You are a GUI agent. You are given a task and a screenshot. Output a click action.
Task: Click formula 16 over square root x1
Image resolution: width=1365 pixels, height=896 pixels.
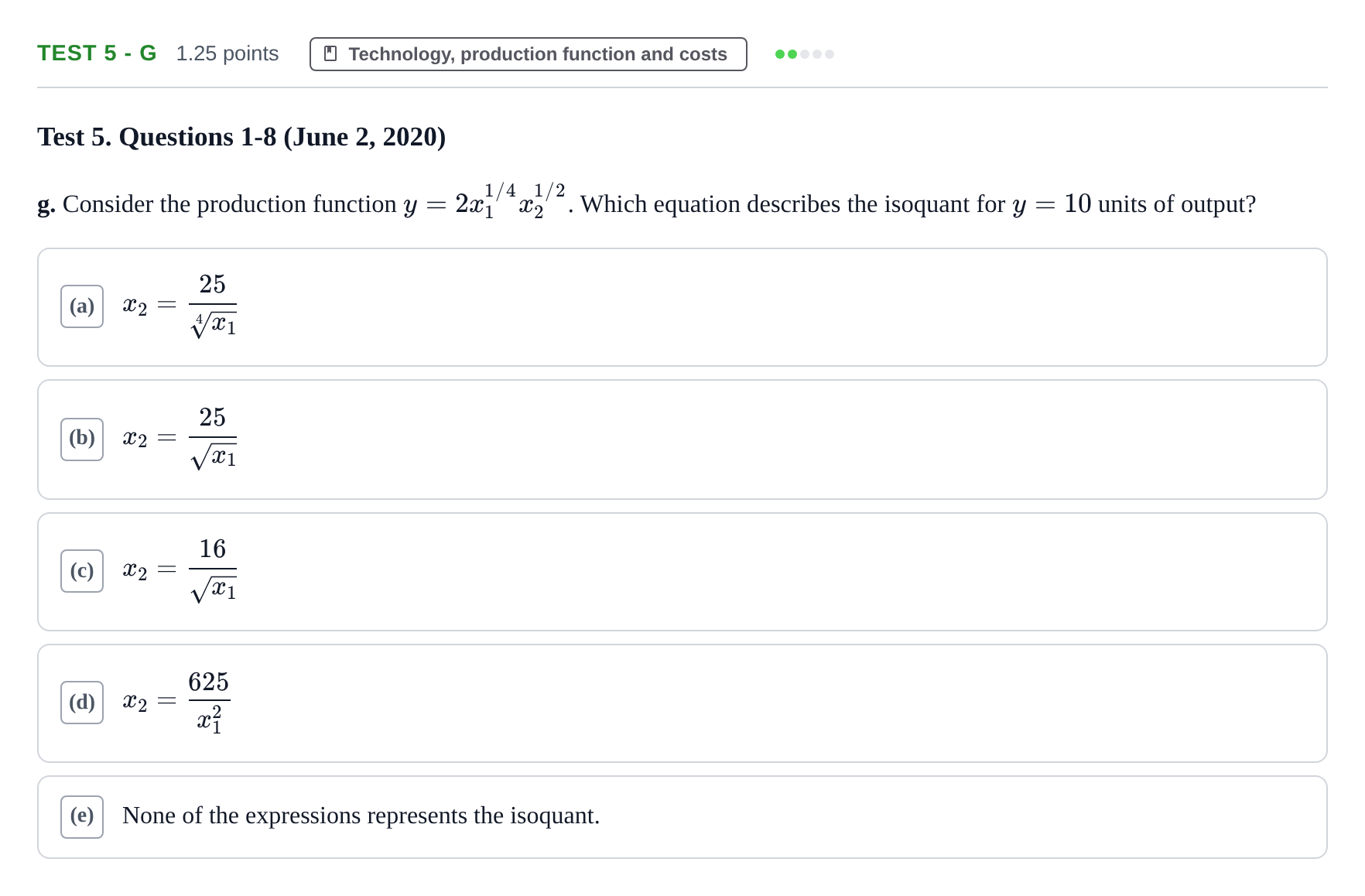pyautogui.click(x=180, y=570)
